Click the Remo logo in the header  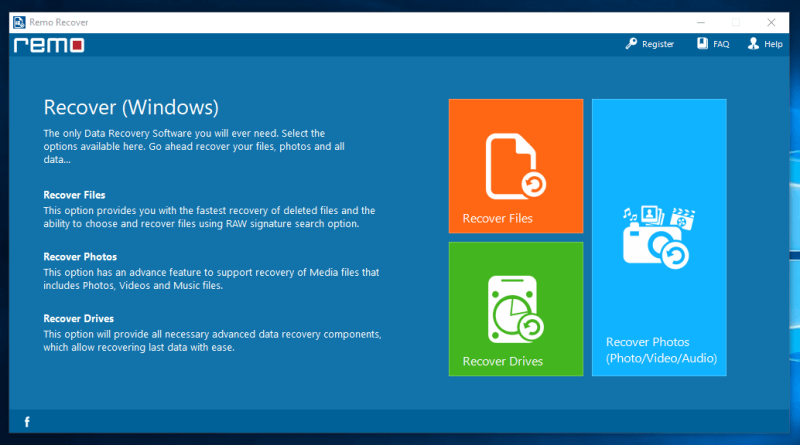point(48,45)
